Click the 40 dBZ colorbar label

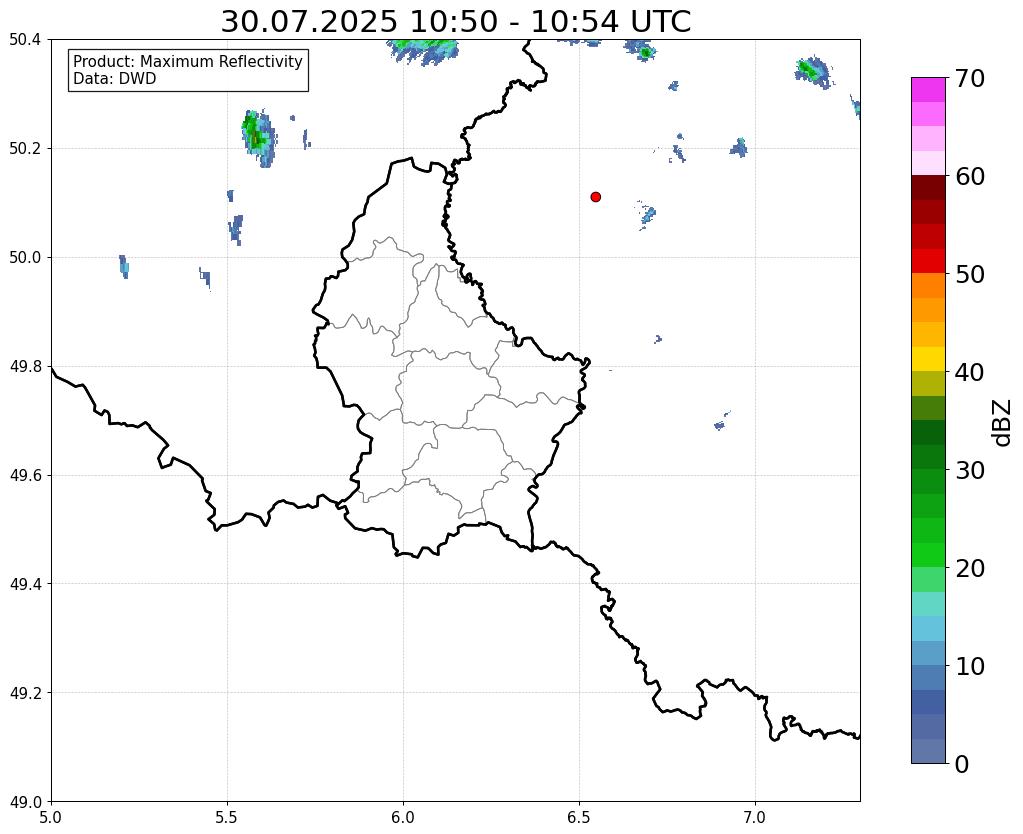[970, 372]
